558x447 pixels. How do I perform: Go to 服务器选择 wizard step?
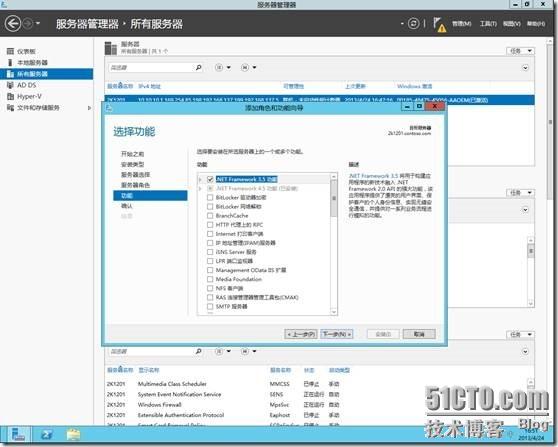[x=135, y=174]
